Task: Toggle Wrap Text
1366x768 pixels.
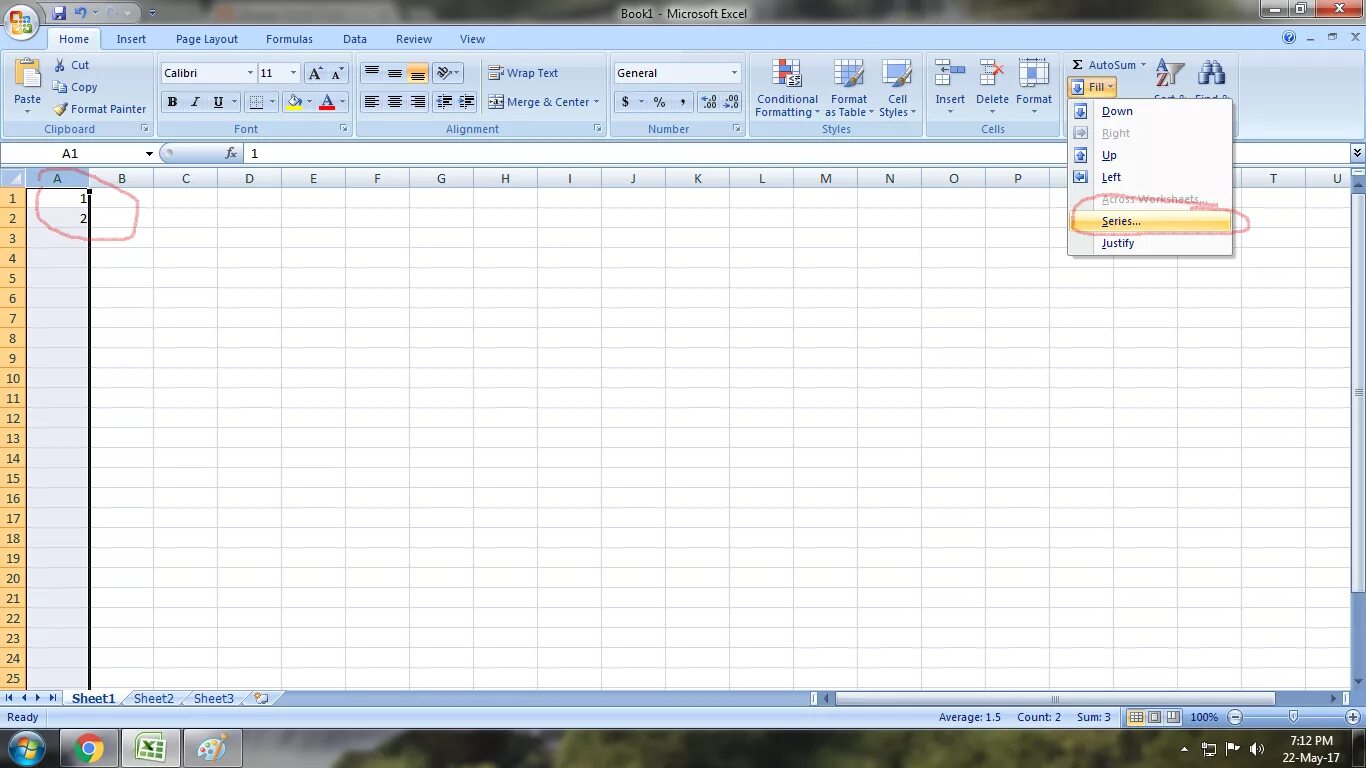Action: pos(523,73)
